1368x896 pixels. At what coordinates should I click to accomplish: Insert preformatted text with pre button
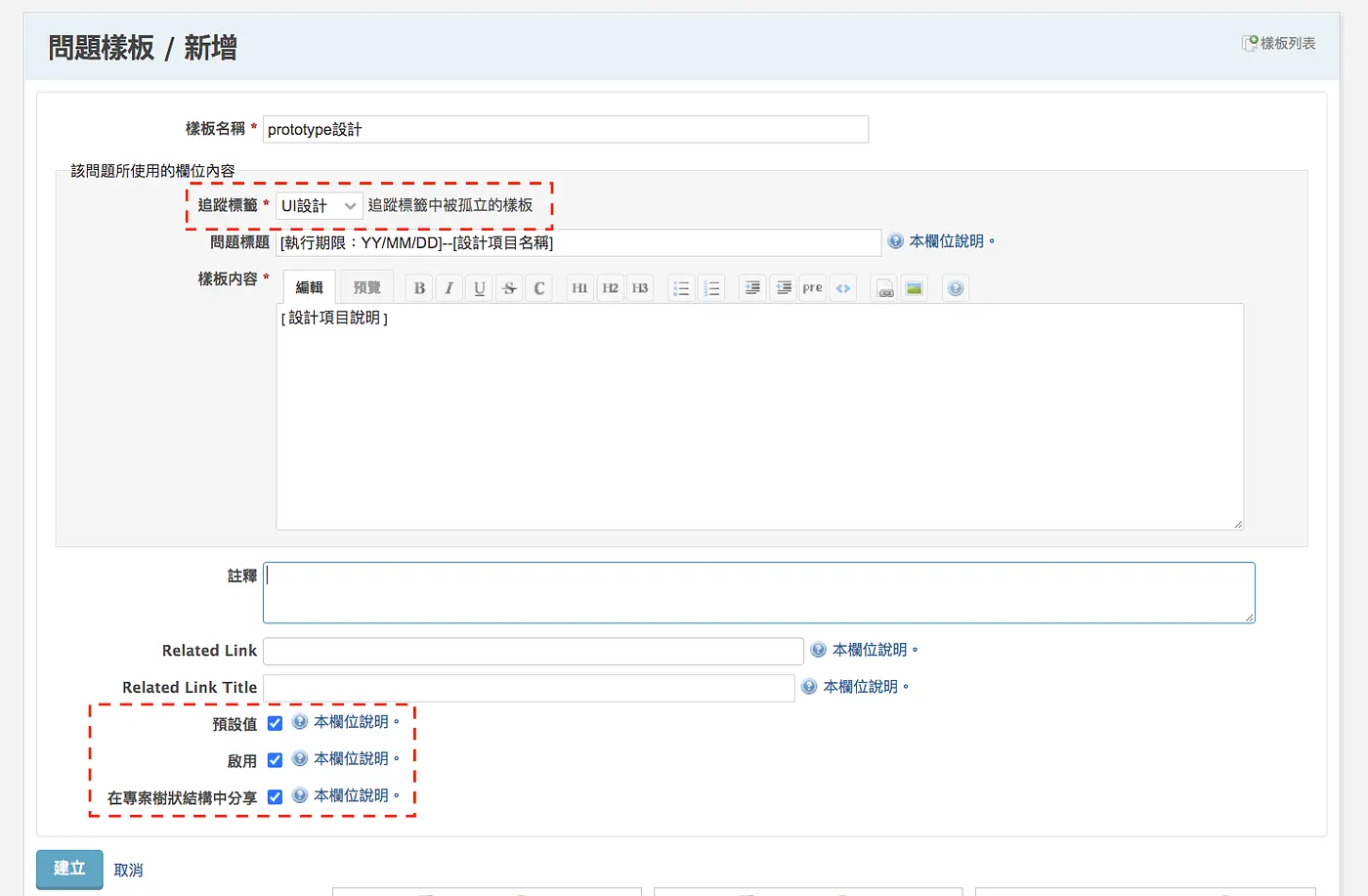pos(813,288)
